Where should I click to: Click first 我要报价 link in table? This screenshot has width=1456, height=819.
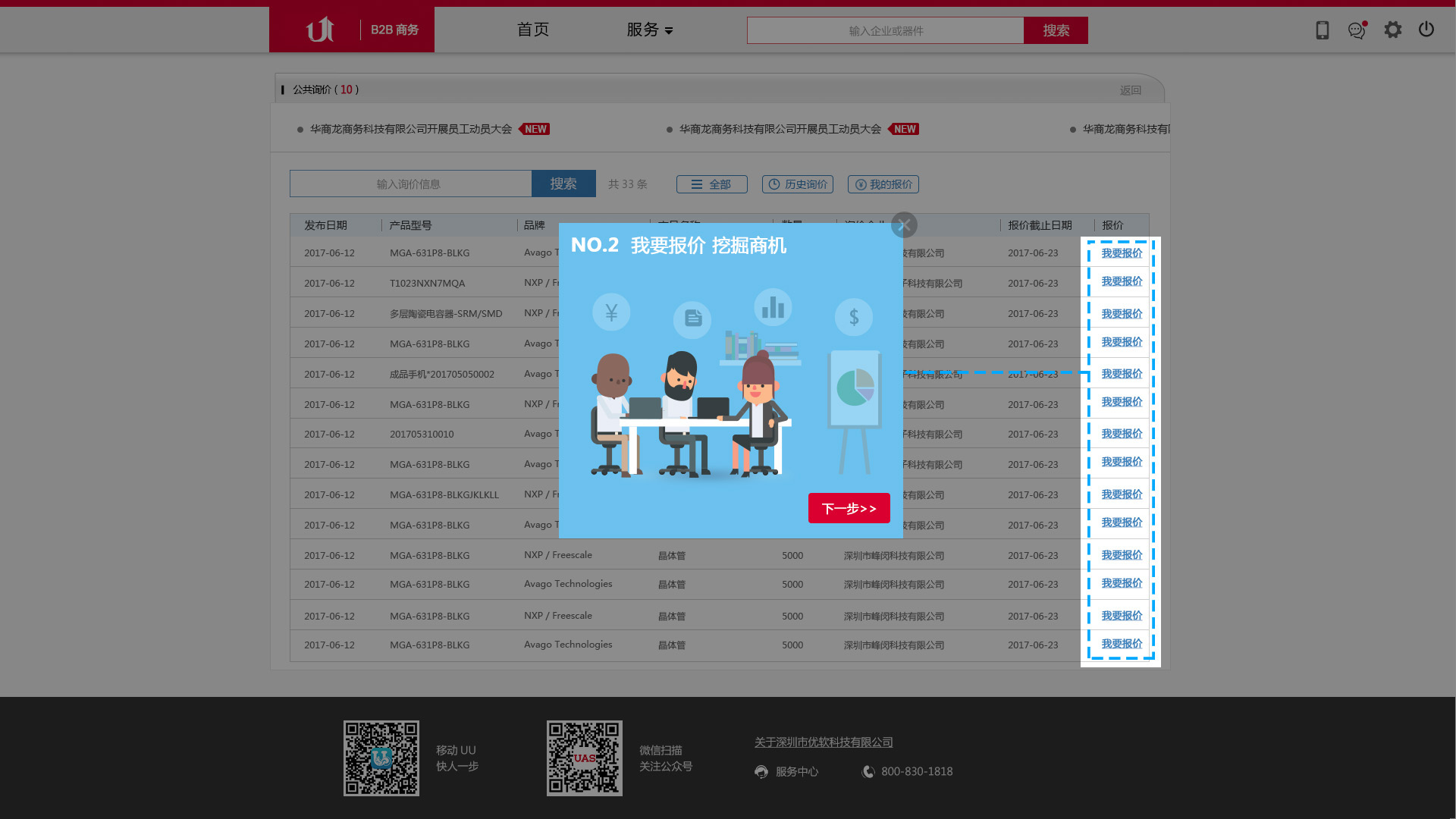tap(1121, 253)
